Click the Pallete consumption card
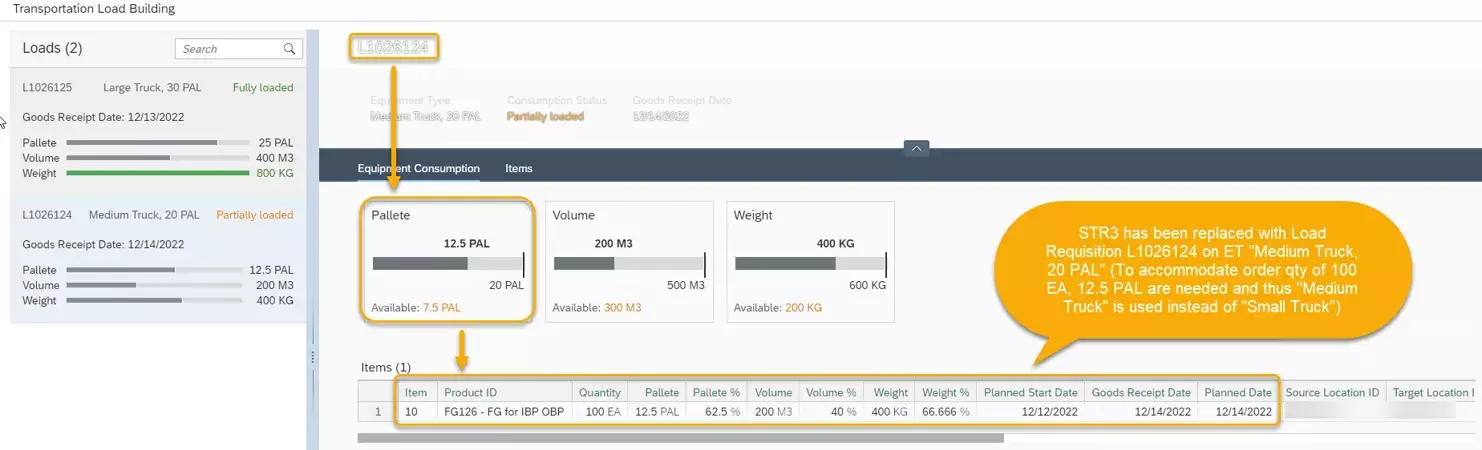 [448, 261]
